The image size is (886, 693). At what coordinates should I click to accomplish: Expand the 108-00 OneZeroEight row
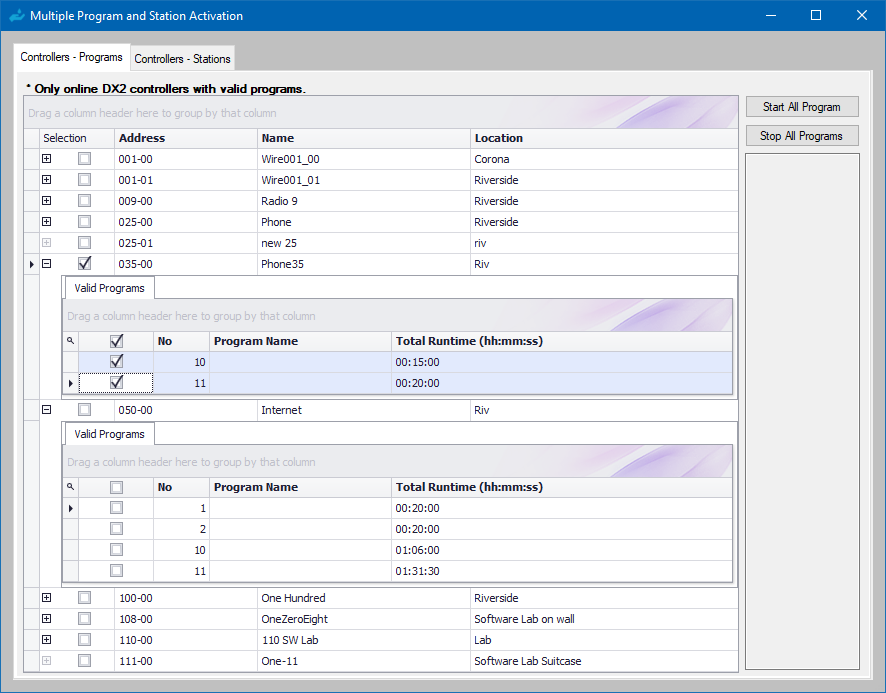pyautogui.click(x=47, y=618)
